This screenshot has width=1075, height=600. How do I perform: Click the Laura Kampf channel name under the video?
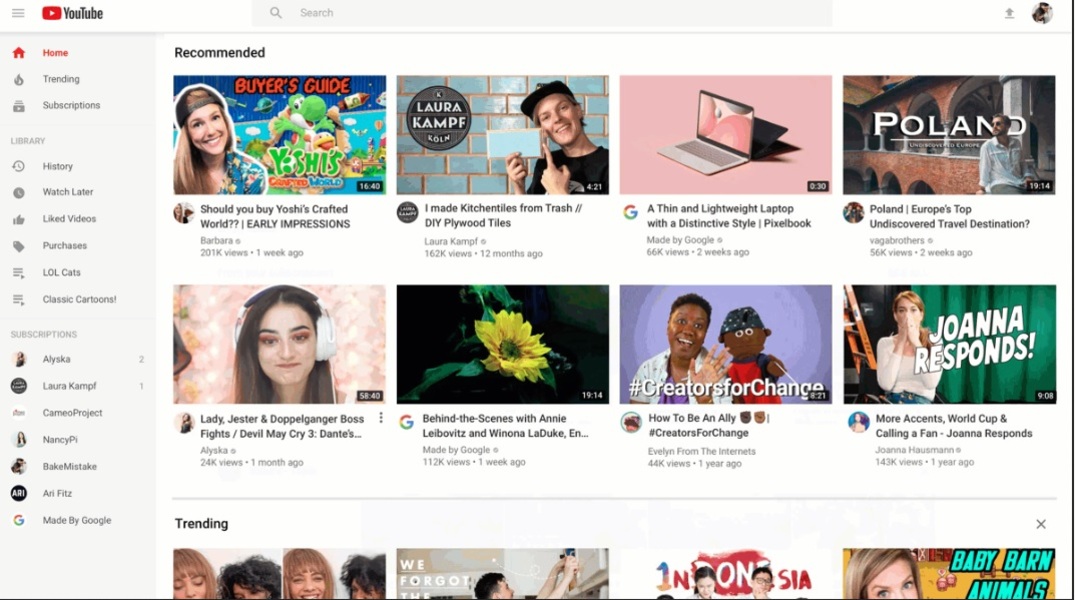coord(451,241)
